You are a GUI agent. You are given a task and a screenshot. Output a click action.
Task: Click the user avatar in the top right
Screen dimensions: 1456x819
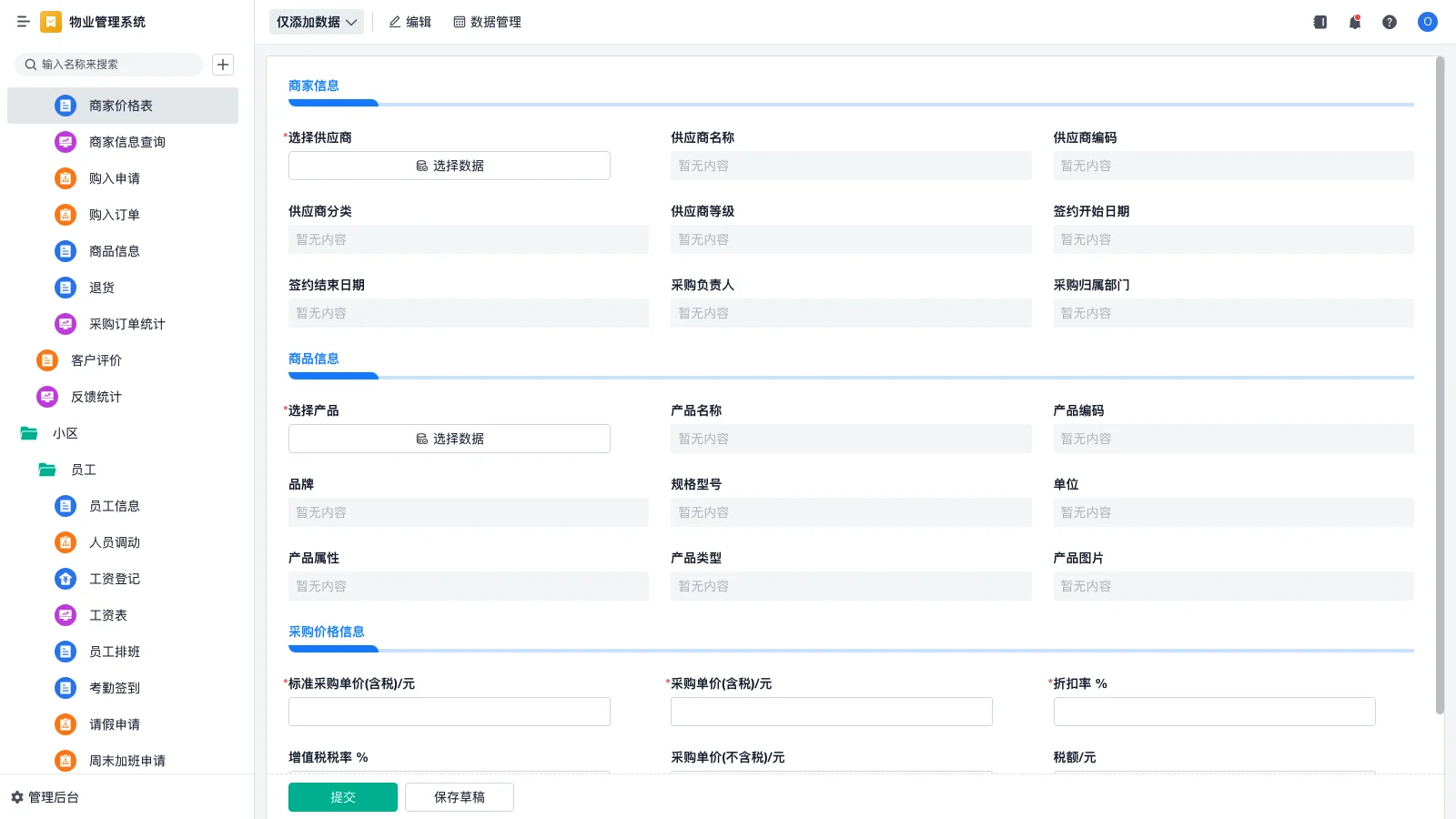[1427, 22]
